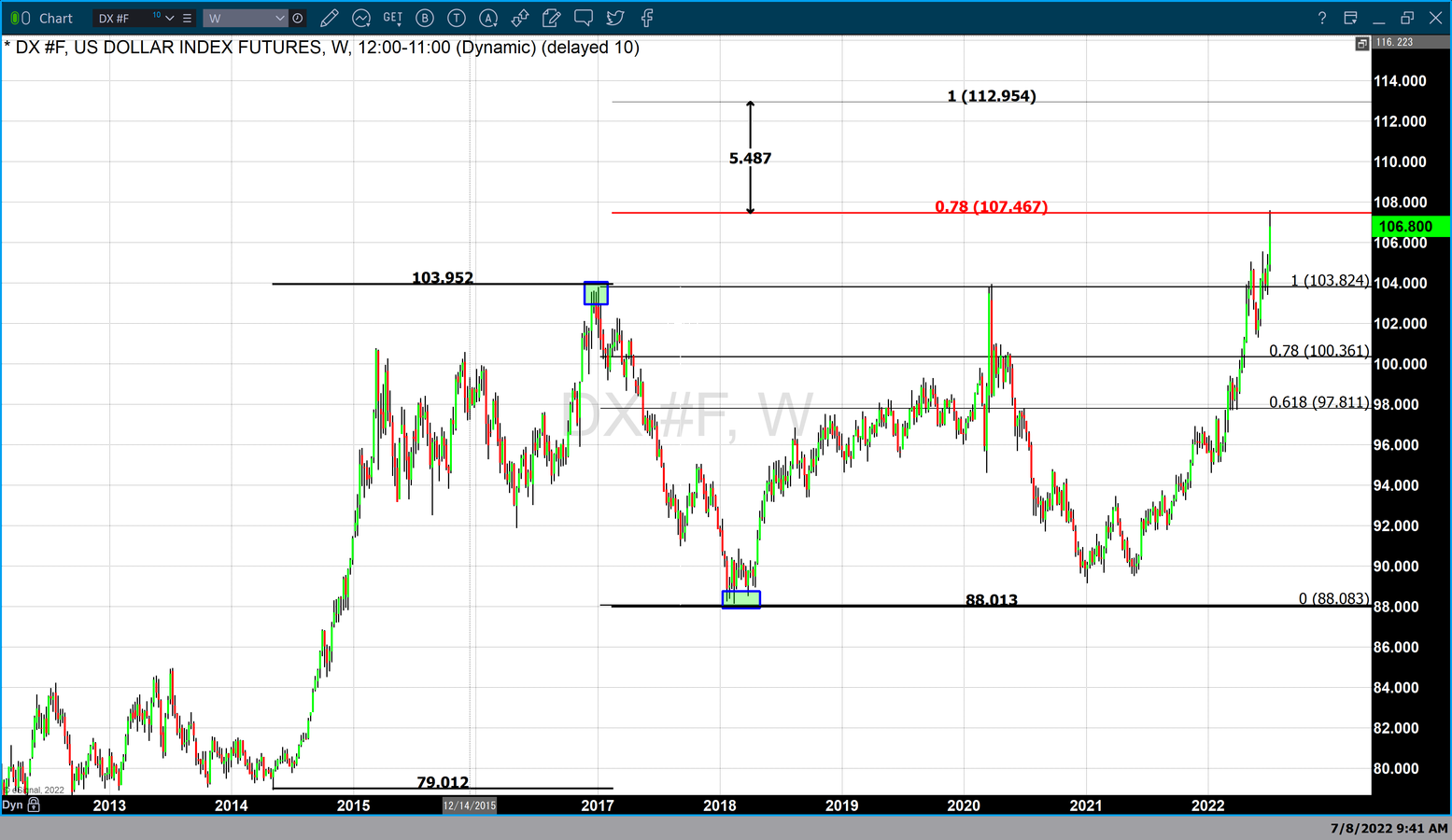Click the circled B toolbar icon
This screenshot has width=1452, height=840.
tap(425, 18)
